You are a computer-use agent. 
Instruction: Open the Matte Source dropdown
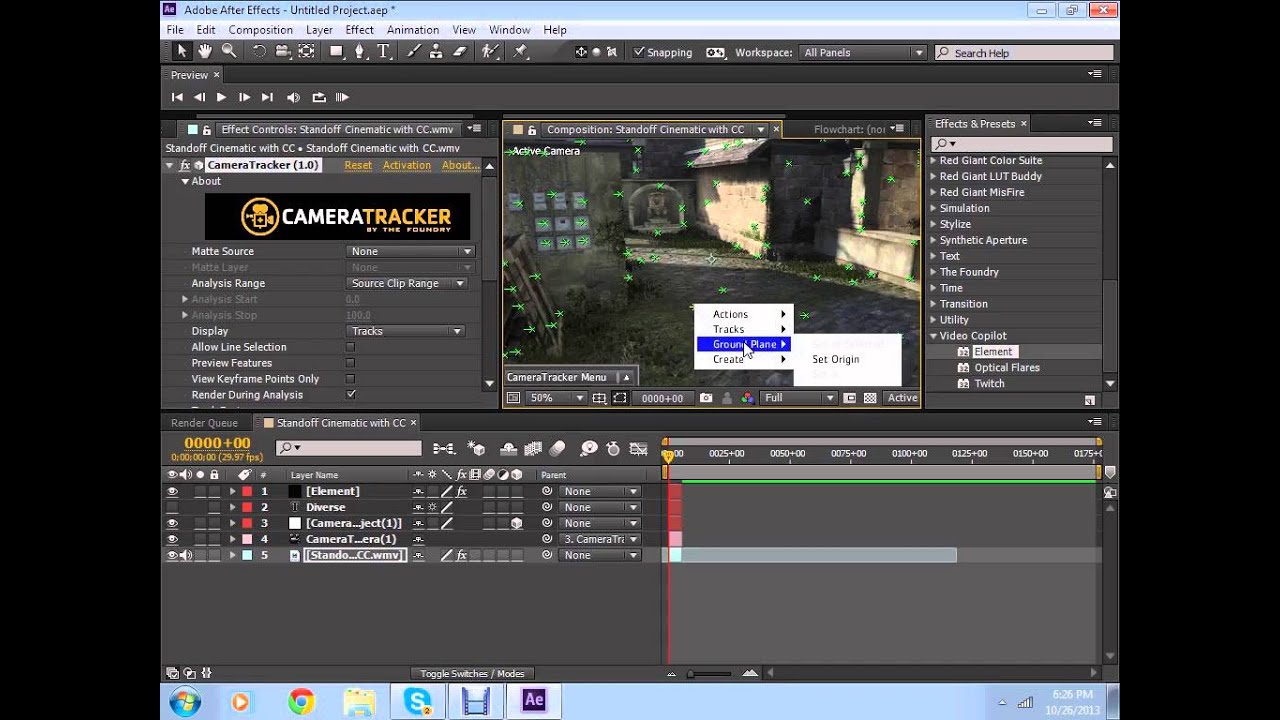tap(410, 251)
